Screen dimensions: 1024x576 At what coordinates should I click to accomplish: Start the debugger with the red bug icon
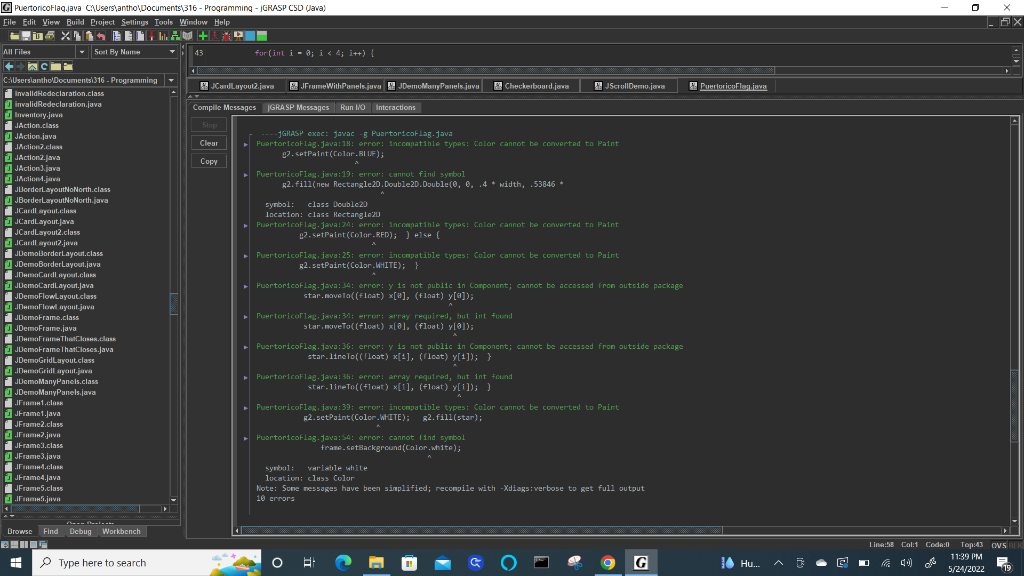point(226,37)
